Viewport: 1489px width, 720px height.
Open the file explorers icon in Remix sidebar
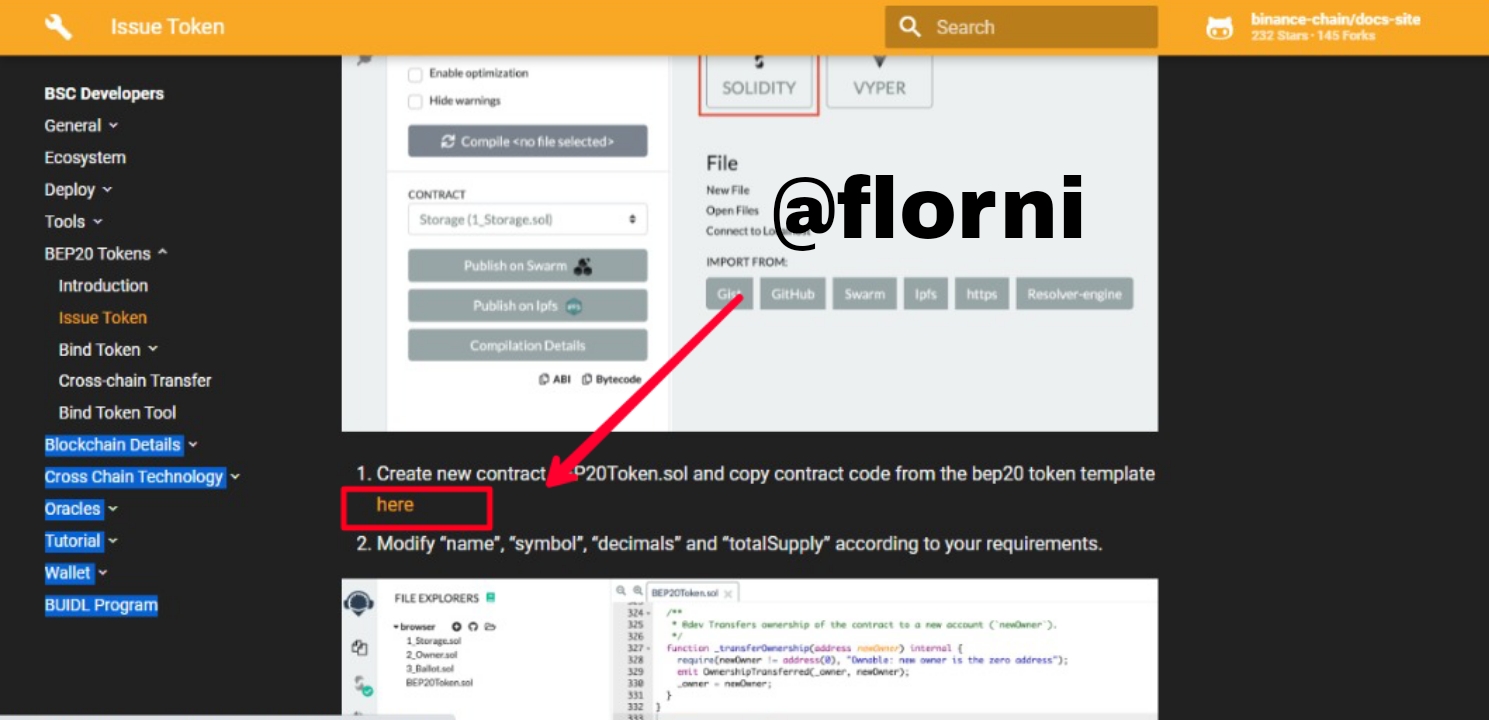(x=359, y=648)
